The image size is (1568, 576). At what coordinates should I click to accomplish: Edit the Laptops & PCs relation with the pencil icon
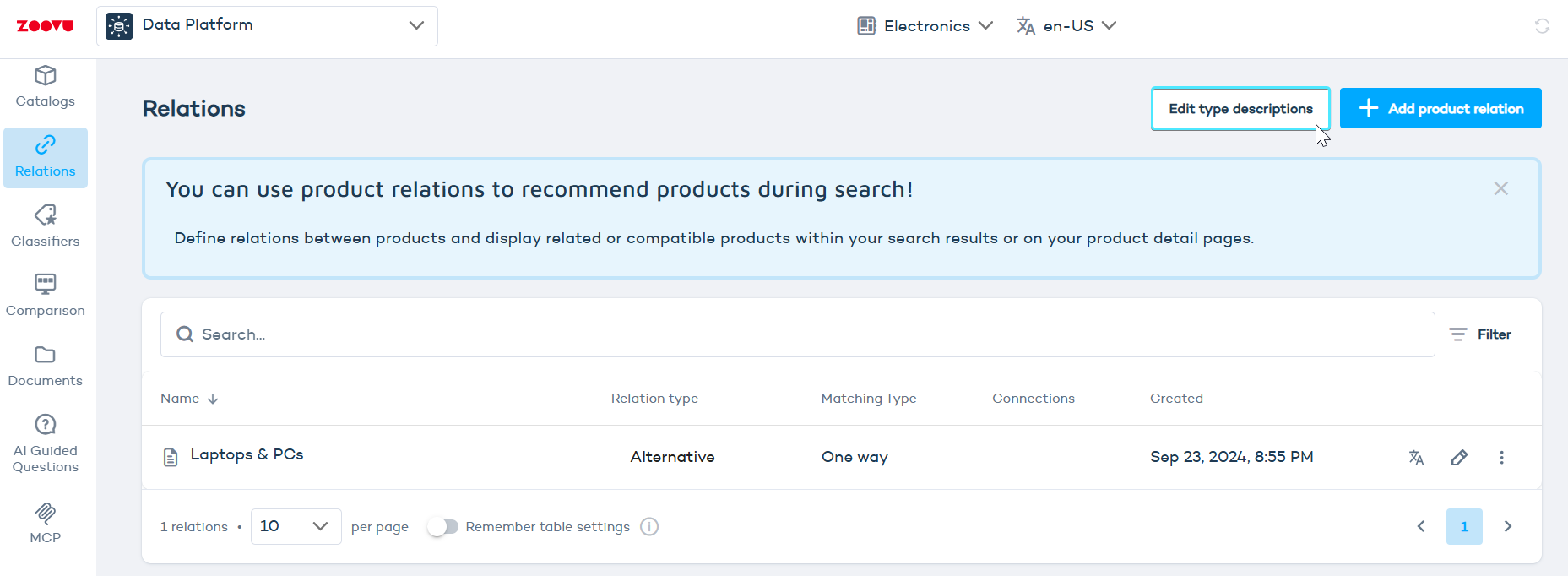point(1459,457)
